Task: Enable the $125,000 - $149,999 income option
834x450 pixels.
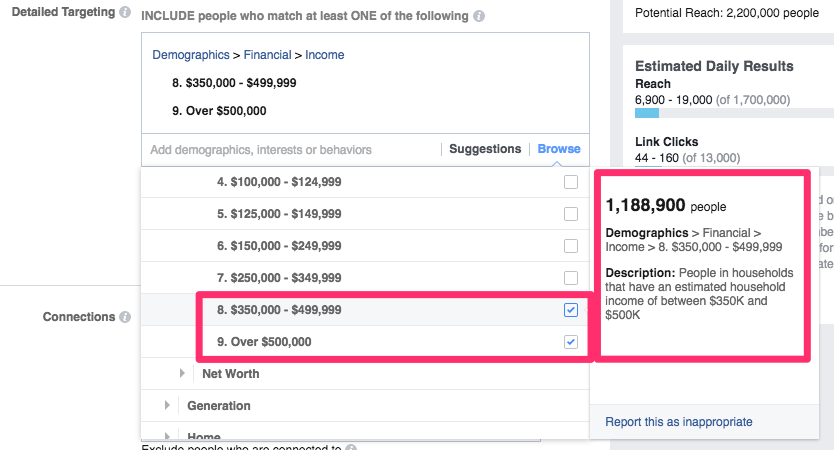Action: click(x=571, y=214)
